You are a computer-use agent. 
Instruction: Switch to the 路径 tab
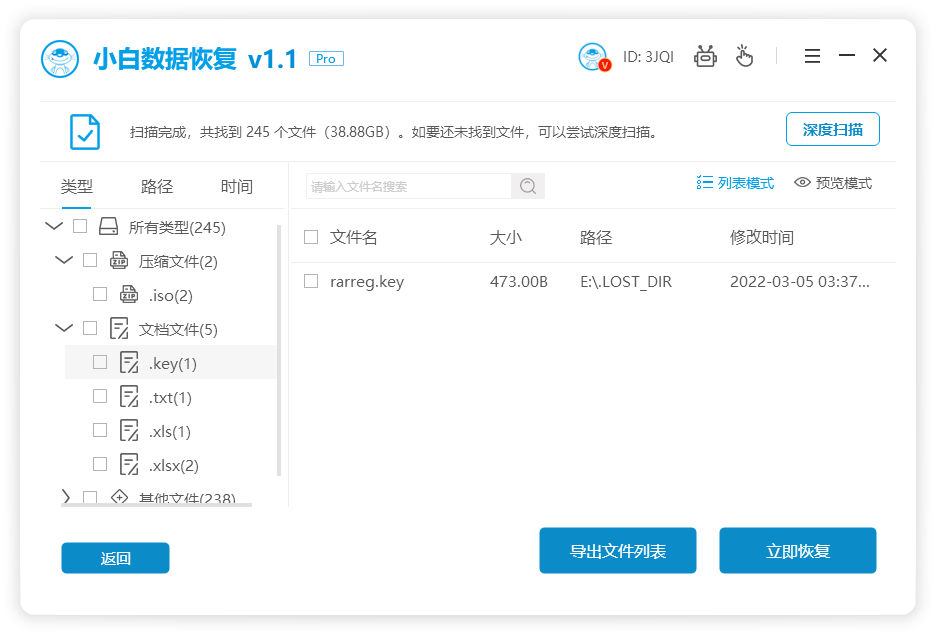[155, 186]
